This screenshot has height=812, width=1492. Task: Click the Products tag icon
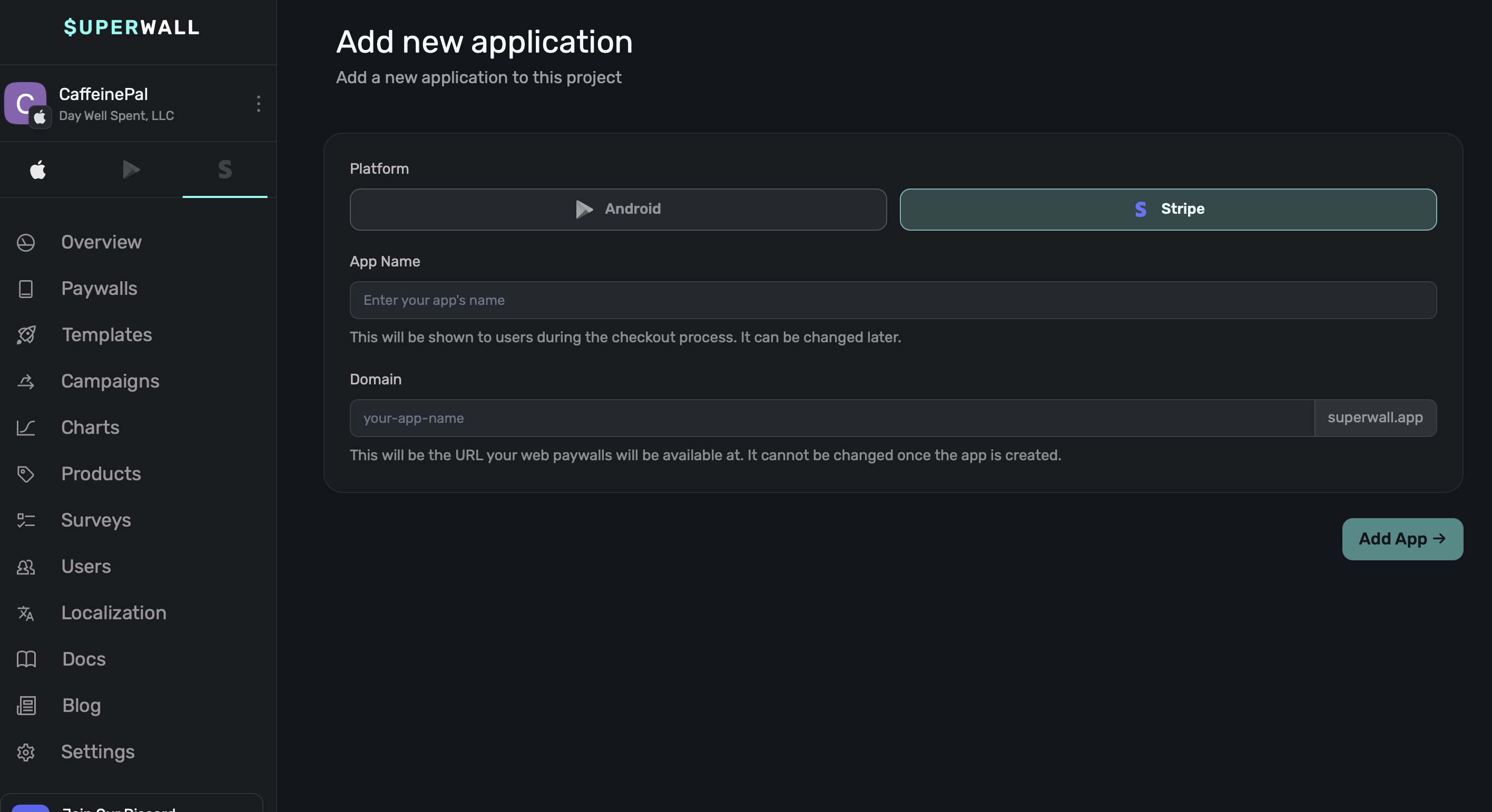click(x=25, y=474)
